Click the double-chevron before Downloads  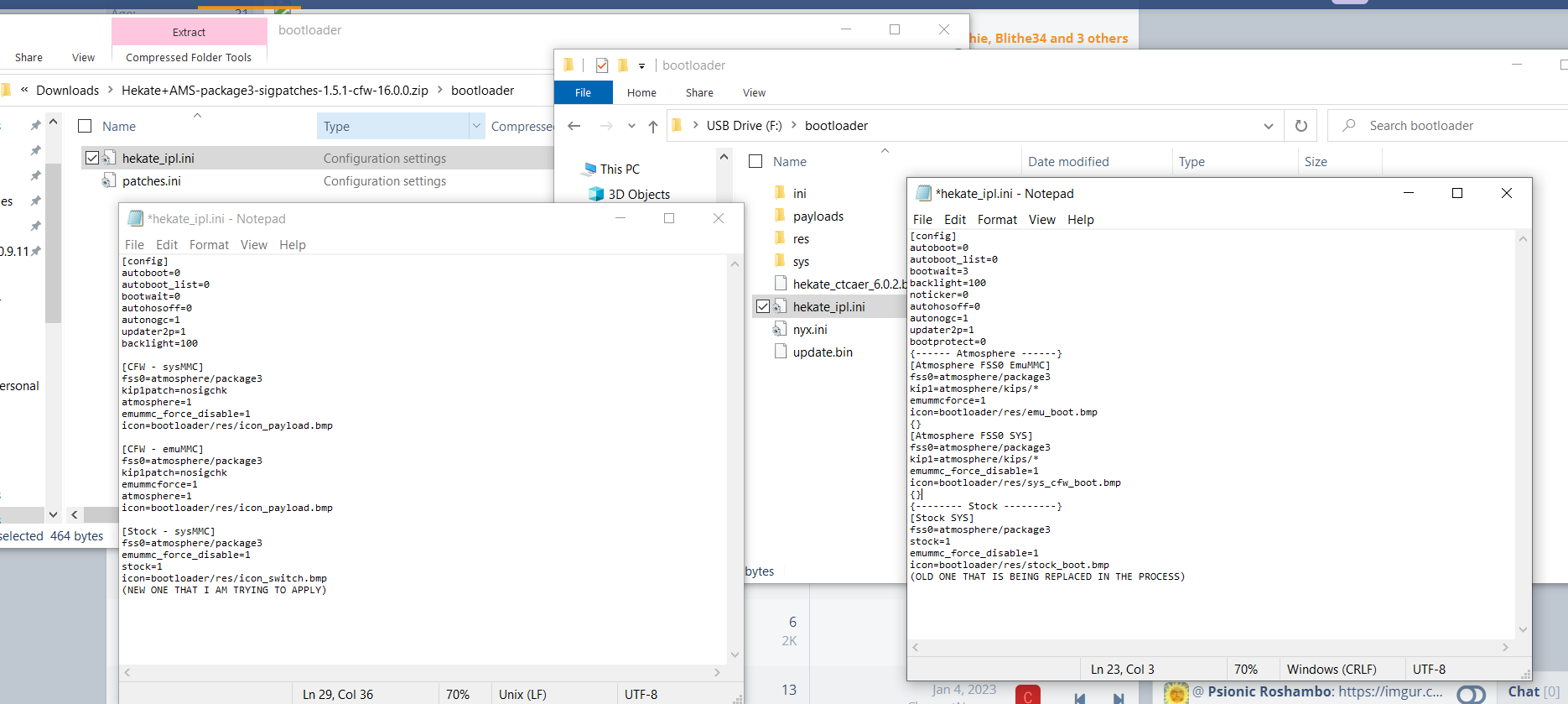[x=24, y=90]
